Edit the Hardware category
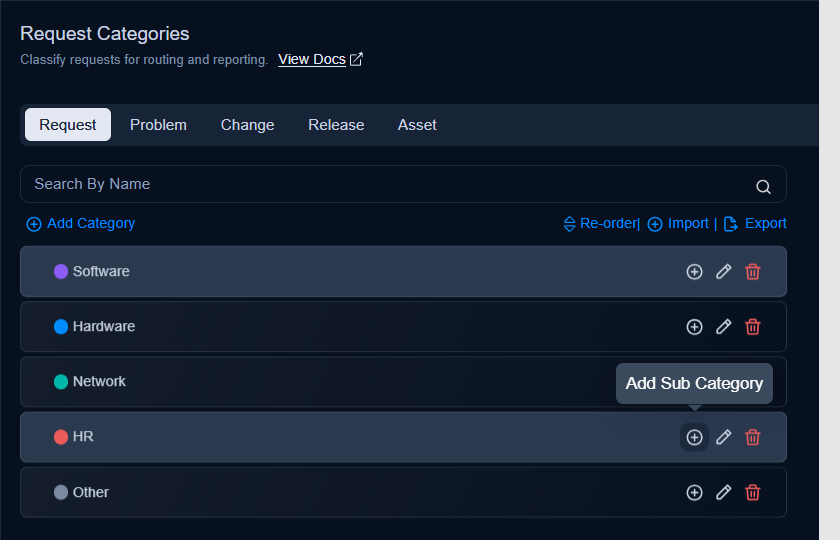This screenshot has width=840, height=540. coord(724,327)
